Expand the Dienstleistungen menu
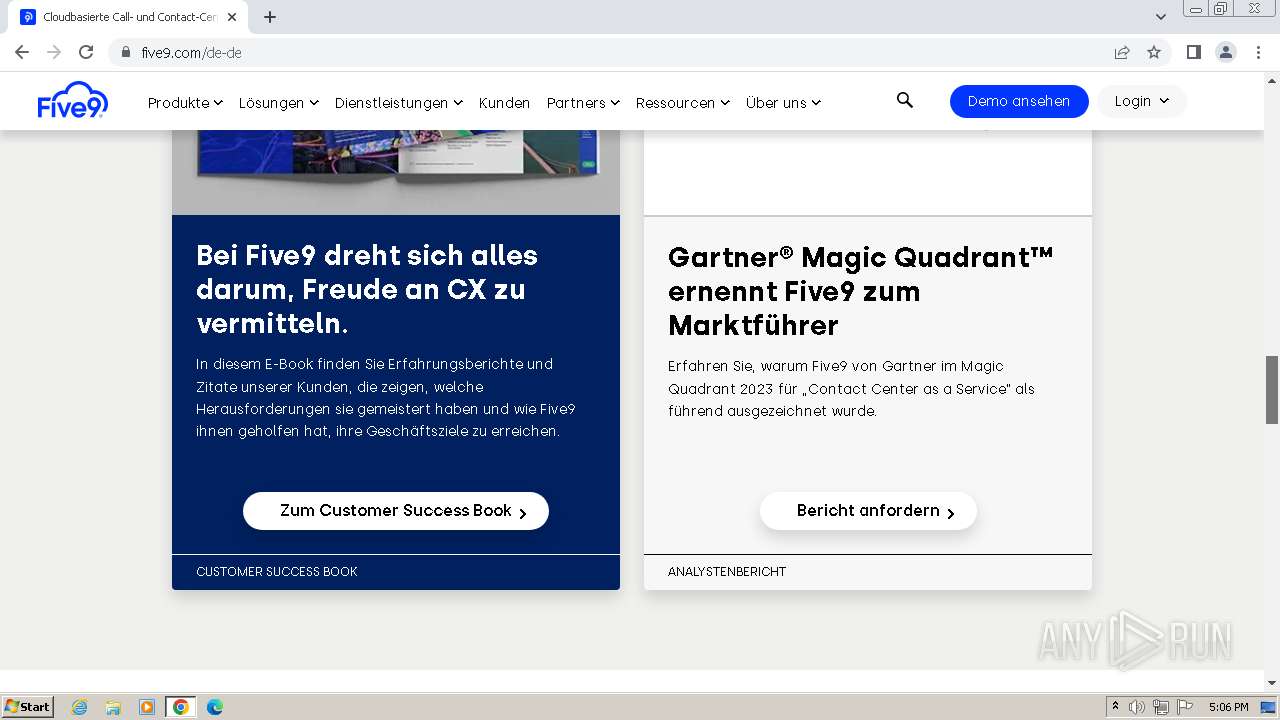This screenshot has width=1280, height=720. [x=398, y=102]
